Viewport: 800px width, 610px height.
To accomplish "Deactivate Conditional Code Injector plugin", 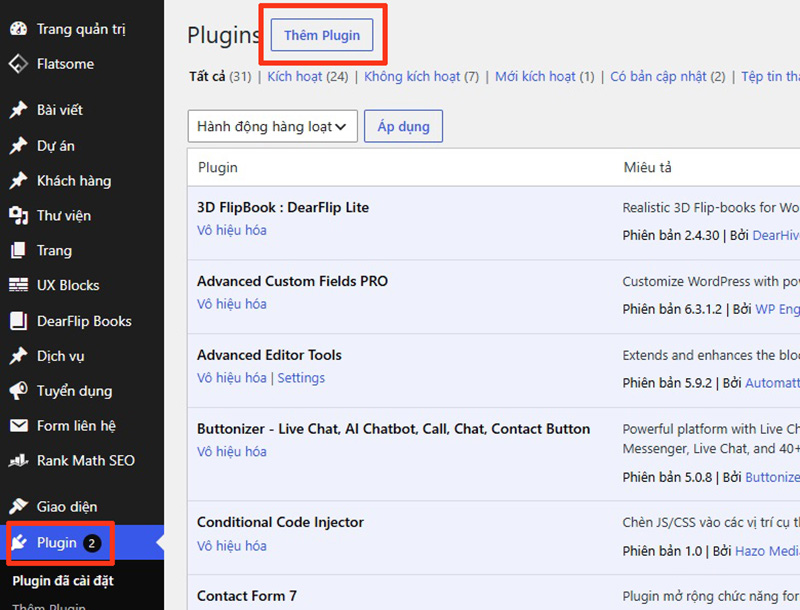I will 232,546.
